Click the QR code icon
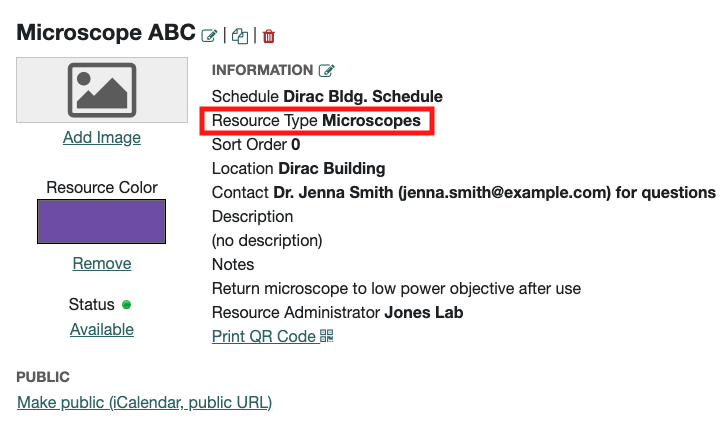 click(326, 337)
